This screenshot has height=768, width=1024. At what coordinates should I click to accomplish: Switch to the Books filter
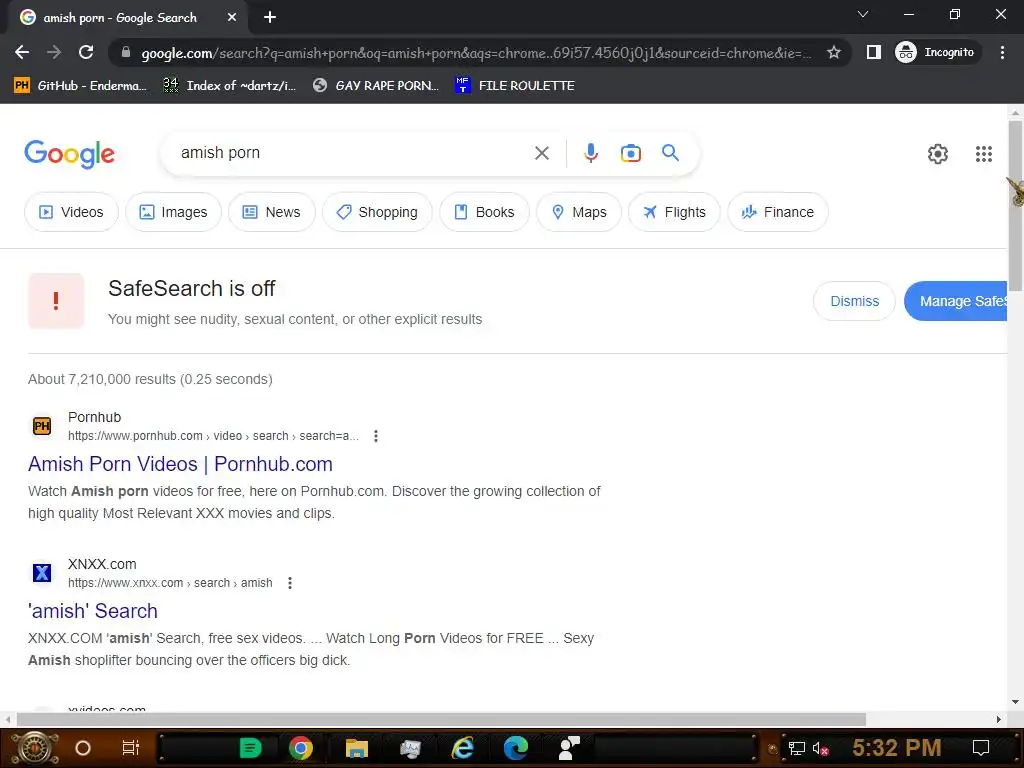click(484, 212)
